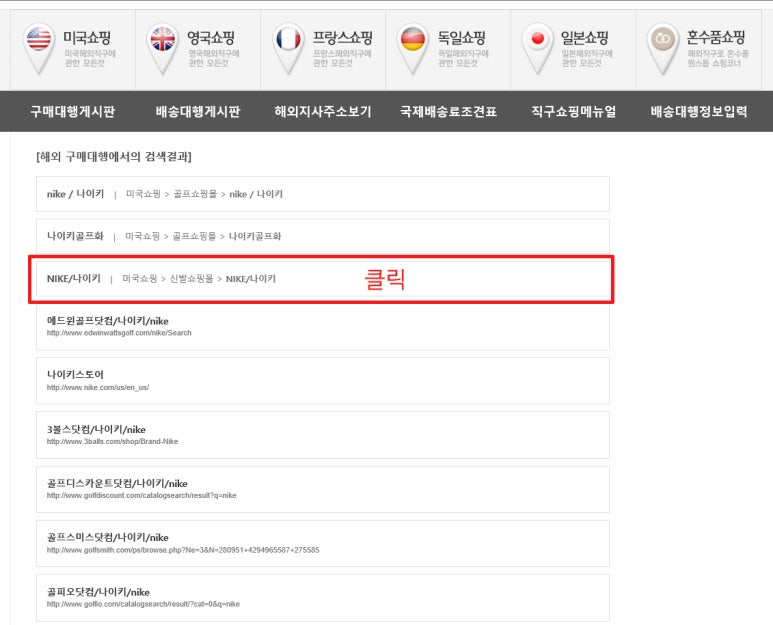Go to 배송대행게시판 menu
Image resolution: width=773 pixels, height=625 pixels.
198,111
